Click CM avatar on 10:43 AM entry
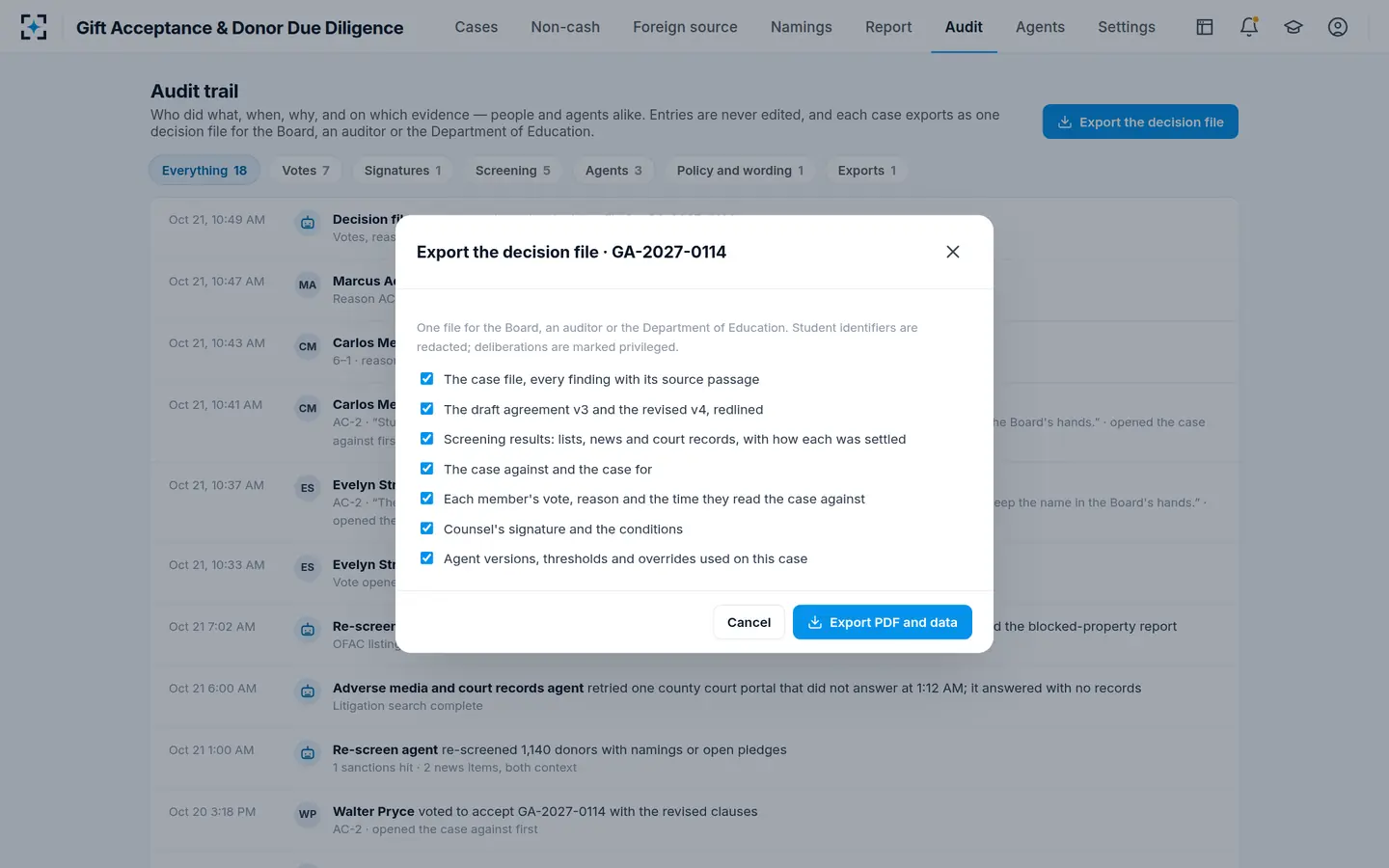This screenshot has width=1389, height=868. pos(308,346)
